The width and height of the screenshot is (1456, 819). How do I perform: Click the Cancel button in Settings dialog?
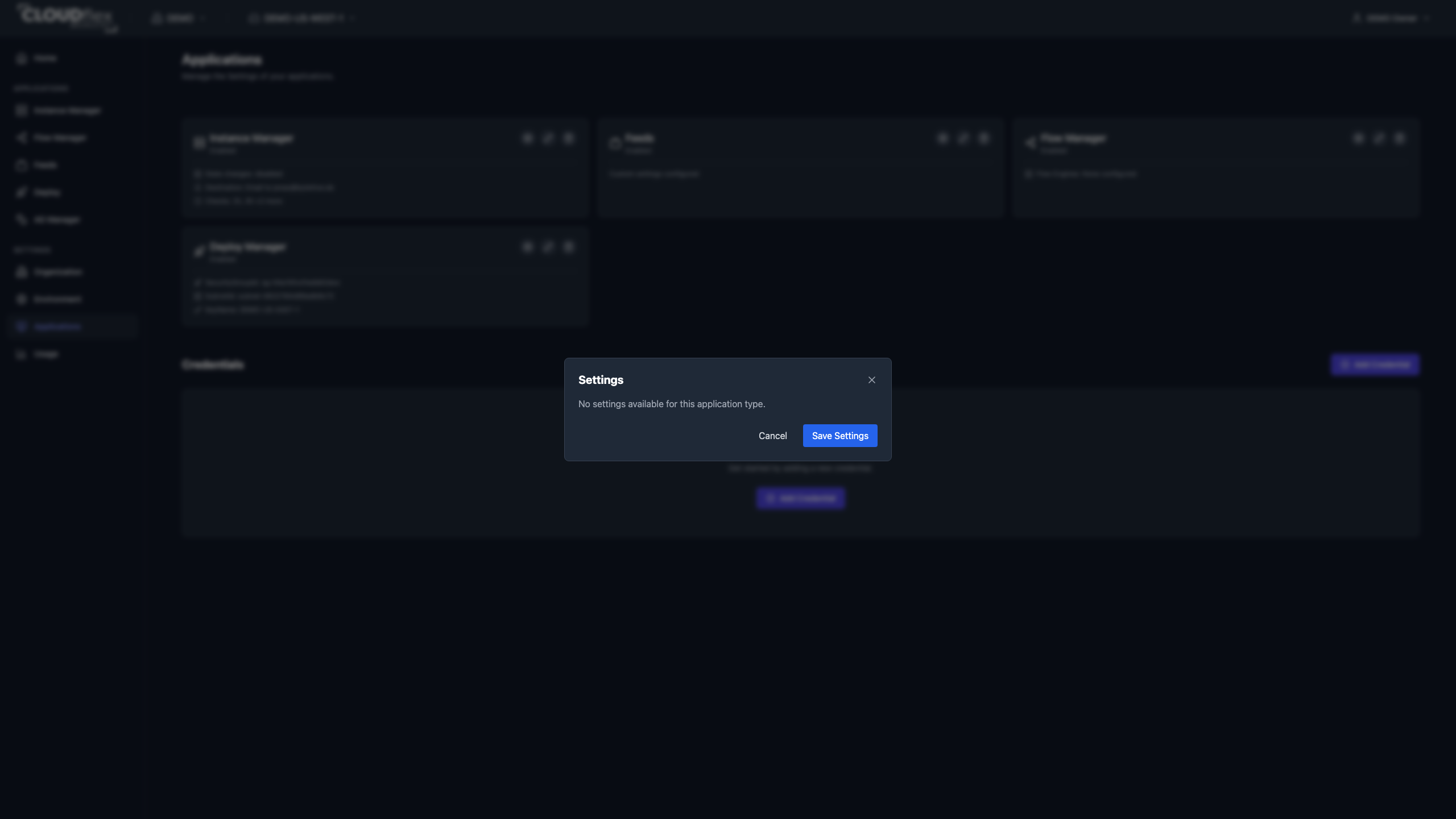(x=772, y=436)
